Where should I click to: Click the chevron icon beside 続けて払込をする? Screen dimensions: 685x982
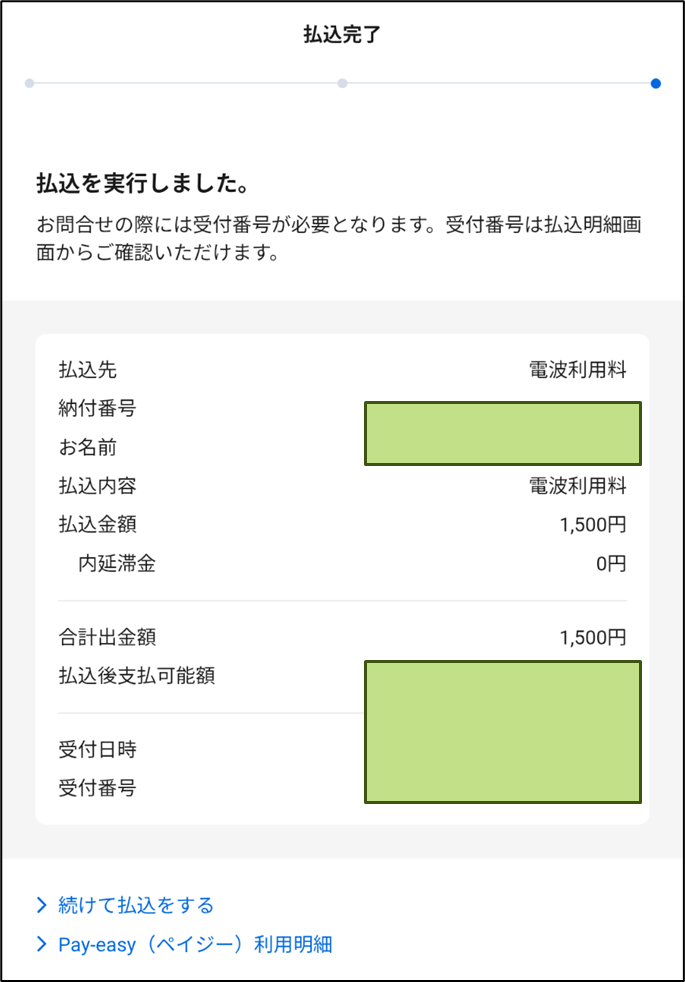[x=42, y=906]
